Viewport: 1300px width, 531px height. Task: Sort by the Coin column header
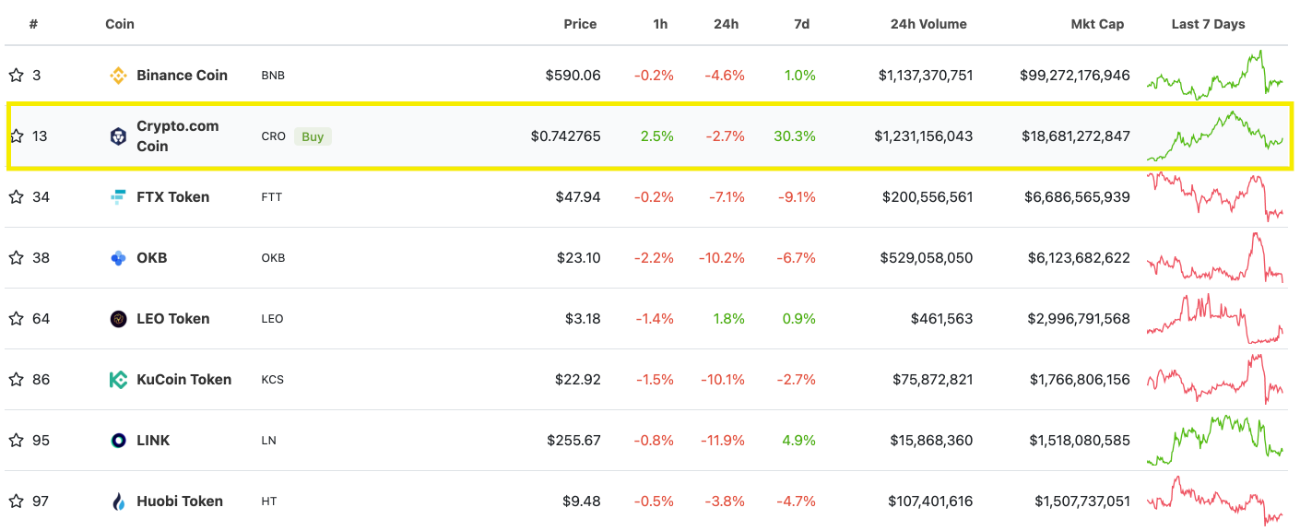(120, 24)
